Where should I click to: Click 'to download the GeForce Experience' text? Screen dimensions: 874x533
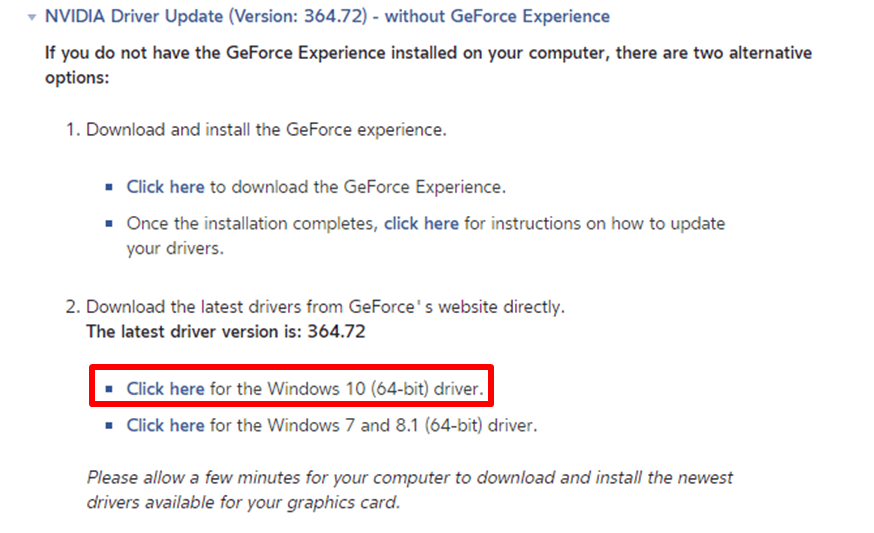coord(357,187)
